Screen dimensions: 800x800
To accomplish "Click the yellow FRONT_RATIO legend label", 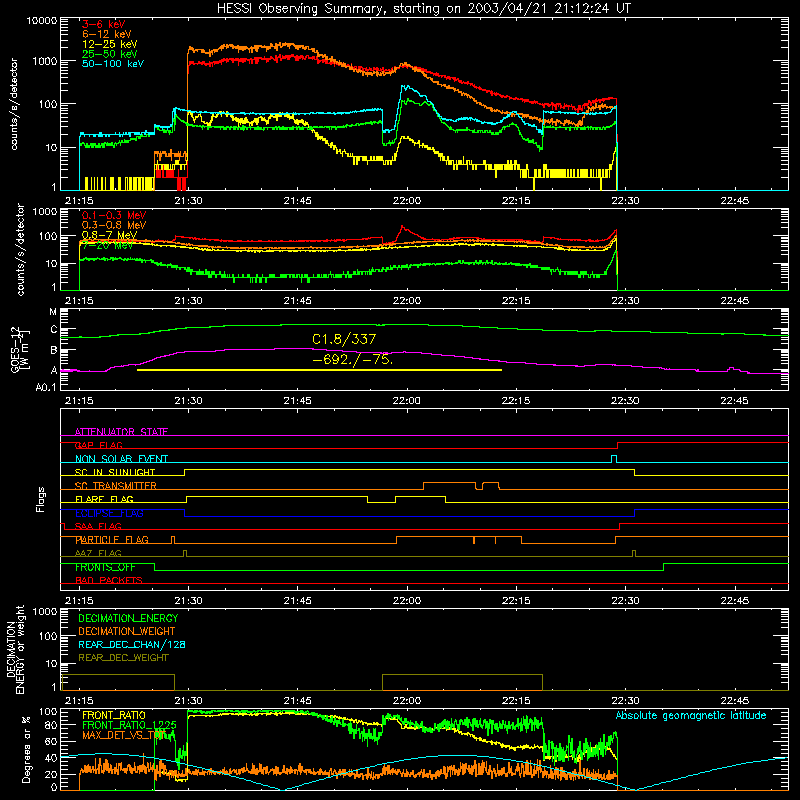I will (114, 715).
